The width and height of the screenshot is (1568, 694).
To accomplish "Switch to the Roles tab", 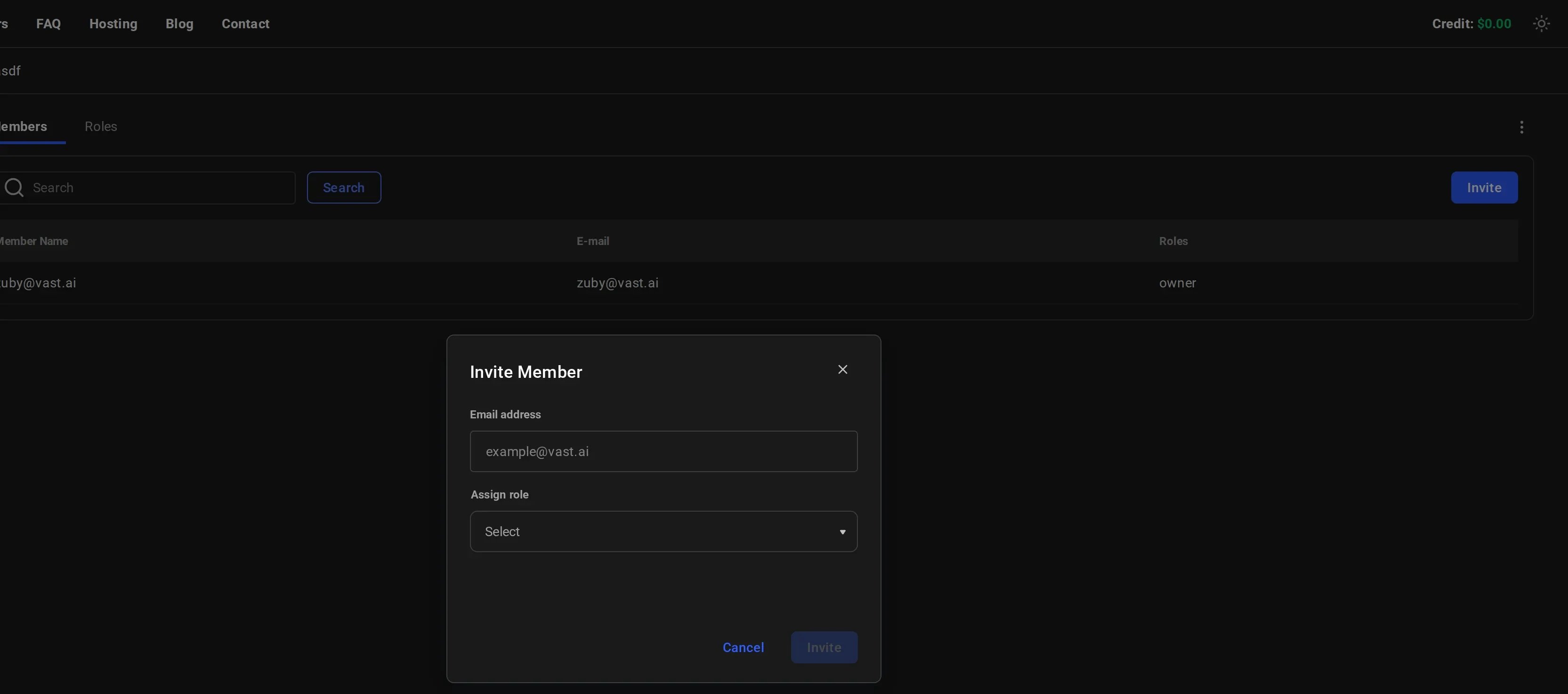I will [101, 126].
